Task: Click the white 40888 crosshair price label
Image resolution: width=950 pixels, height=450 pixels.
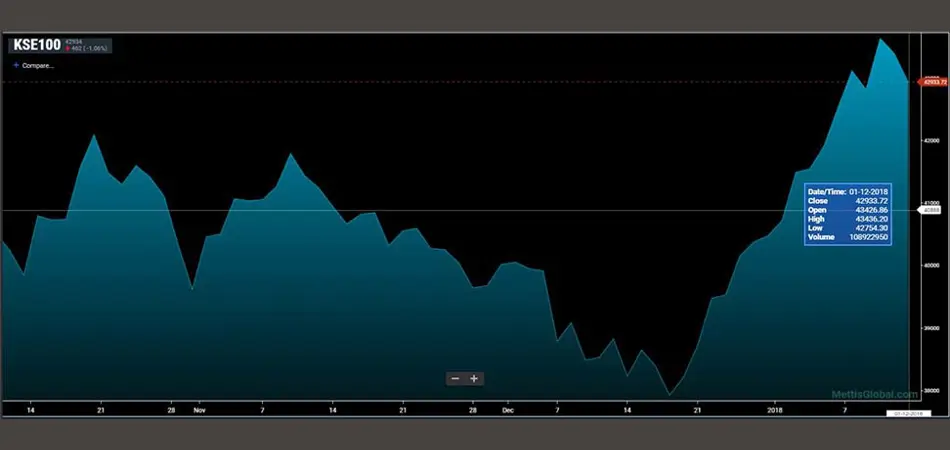Action: pyautogui.click(x=931, y=210)
